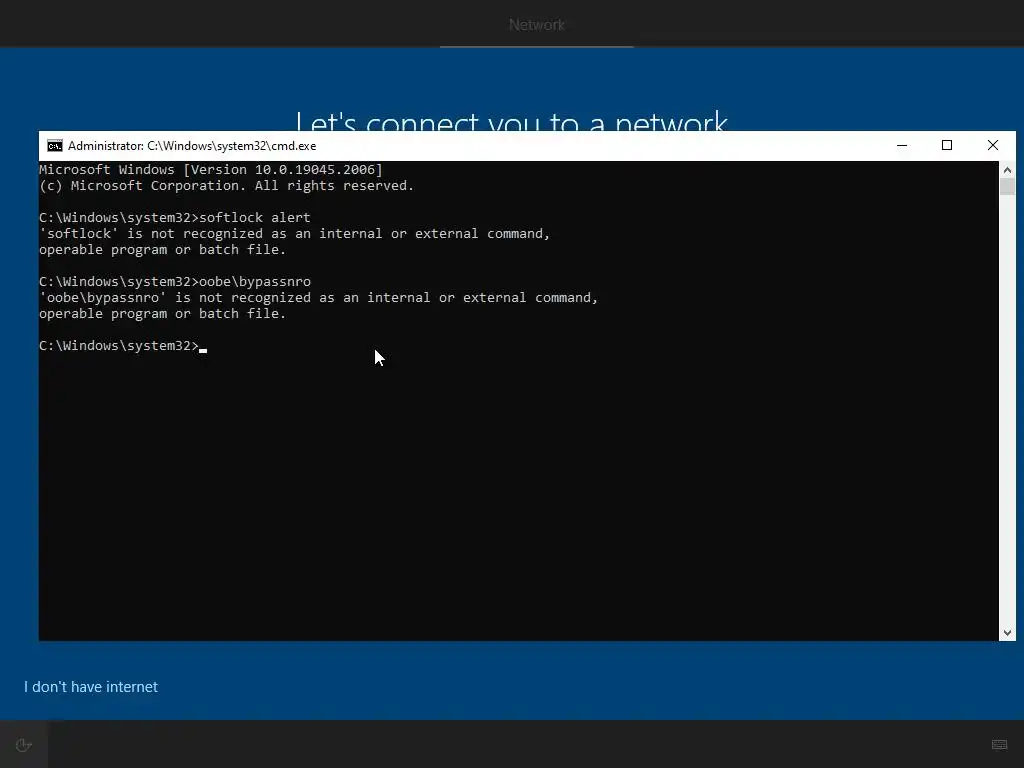
Task: Maximize the Administrator cmd.exe window
Action: pos(947,146)
